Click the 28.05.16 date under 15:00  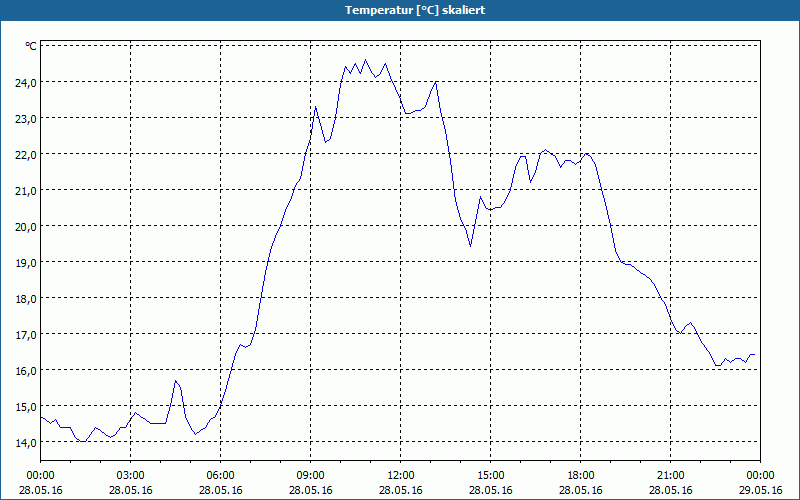pos(491,490)
